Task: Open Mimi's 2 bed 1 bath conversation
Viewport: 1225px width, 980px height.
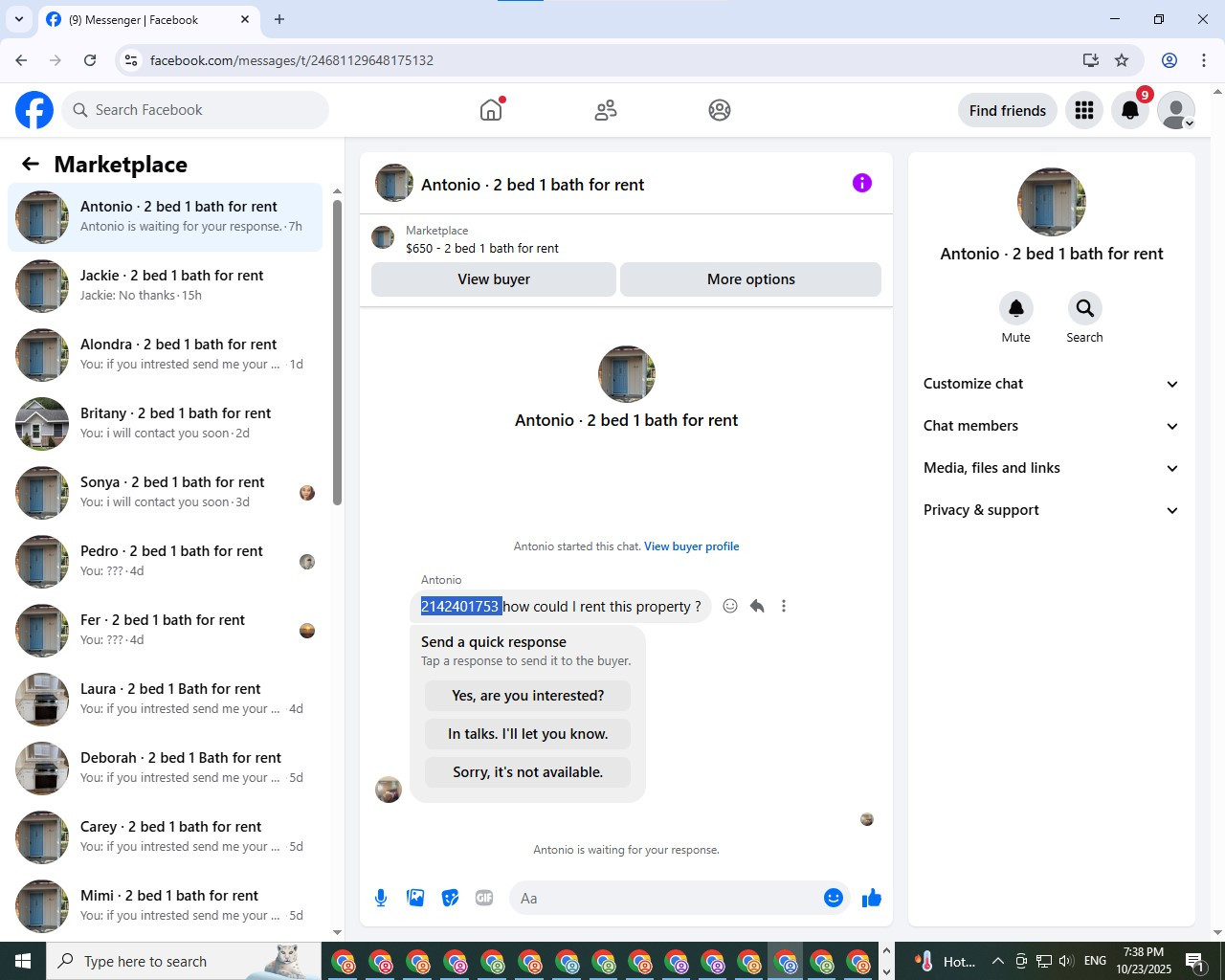Action: (166, 906)
